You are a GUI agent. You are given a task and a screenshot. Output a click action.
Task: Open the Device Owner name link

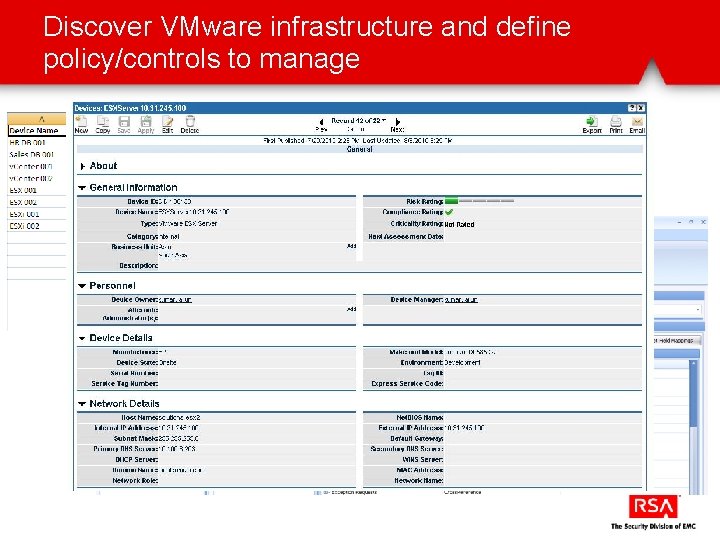(175, 300)
